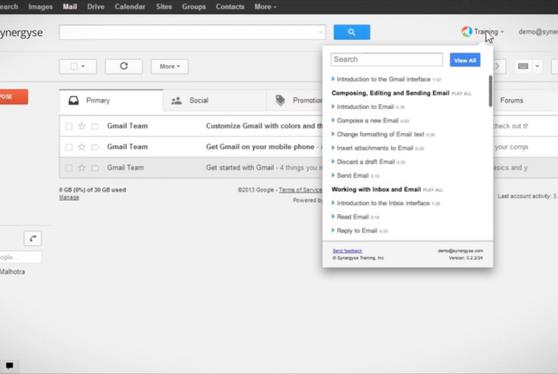Click the Primary inbox tray icon
This screenshot has height=374, width=558.
pos(74,100)
